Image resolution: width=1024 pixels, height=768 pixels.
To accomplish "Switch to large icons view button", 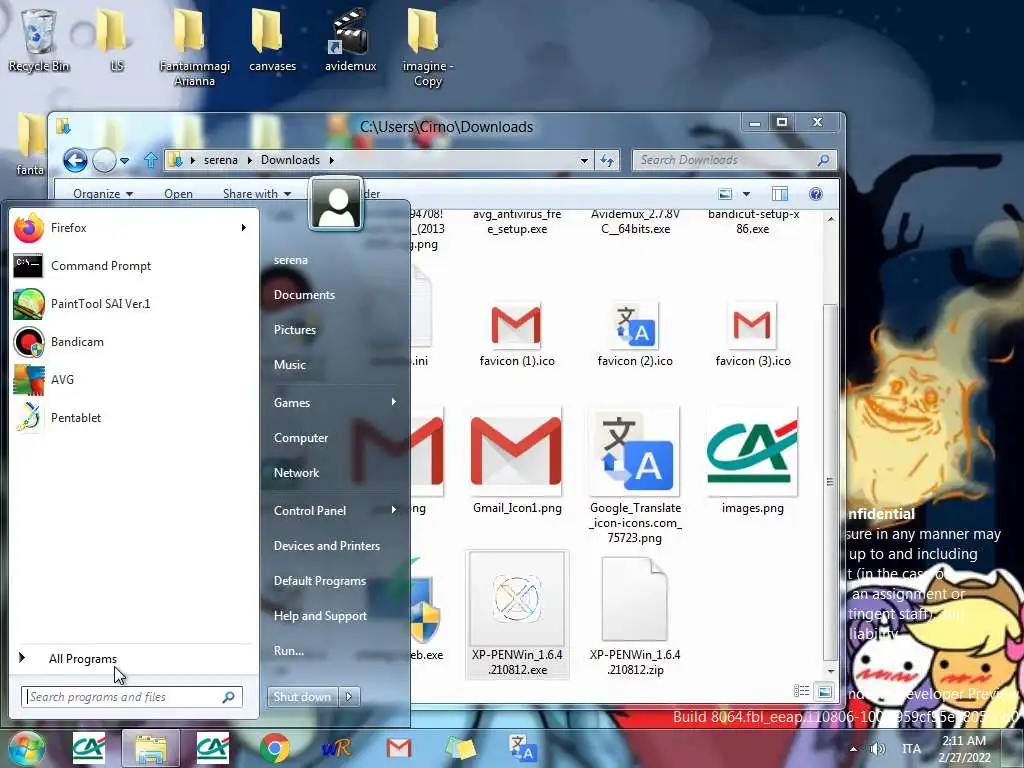I will 824,690.
